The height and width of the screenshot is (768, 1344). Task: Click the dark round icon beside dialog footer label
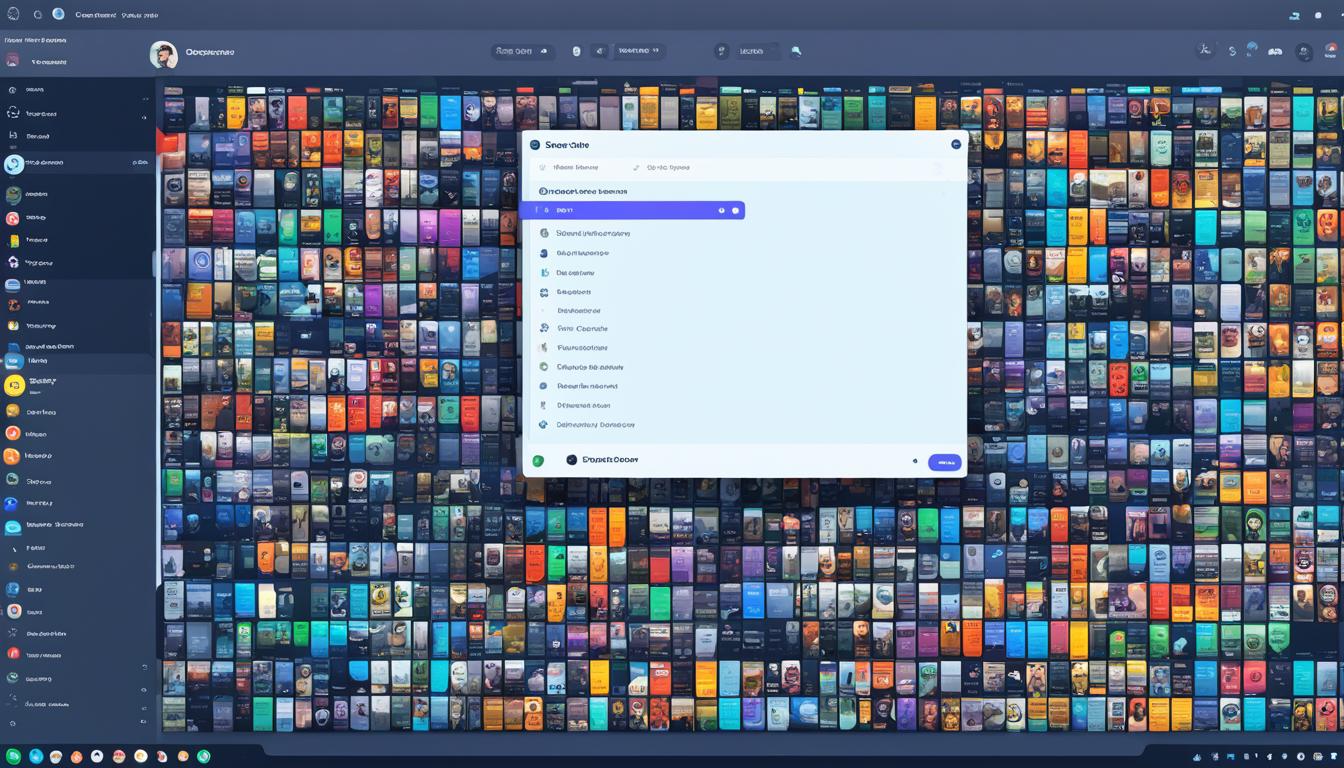click(572, 460)
